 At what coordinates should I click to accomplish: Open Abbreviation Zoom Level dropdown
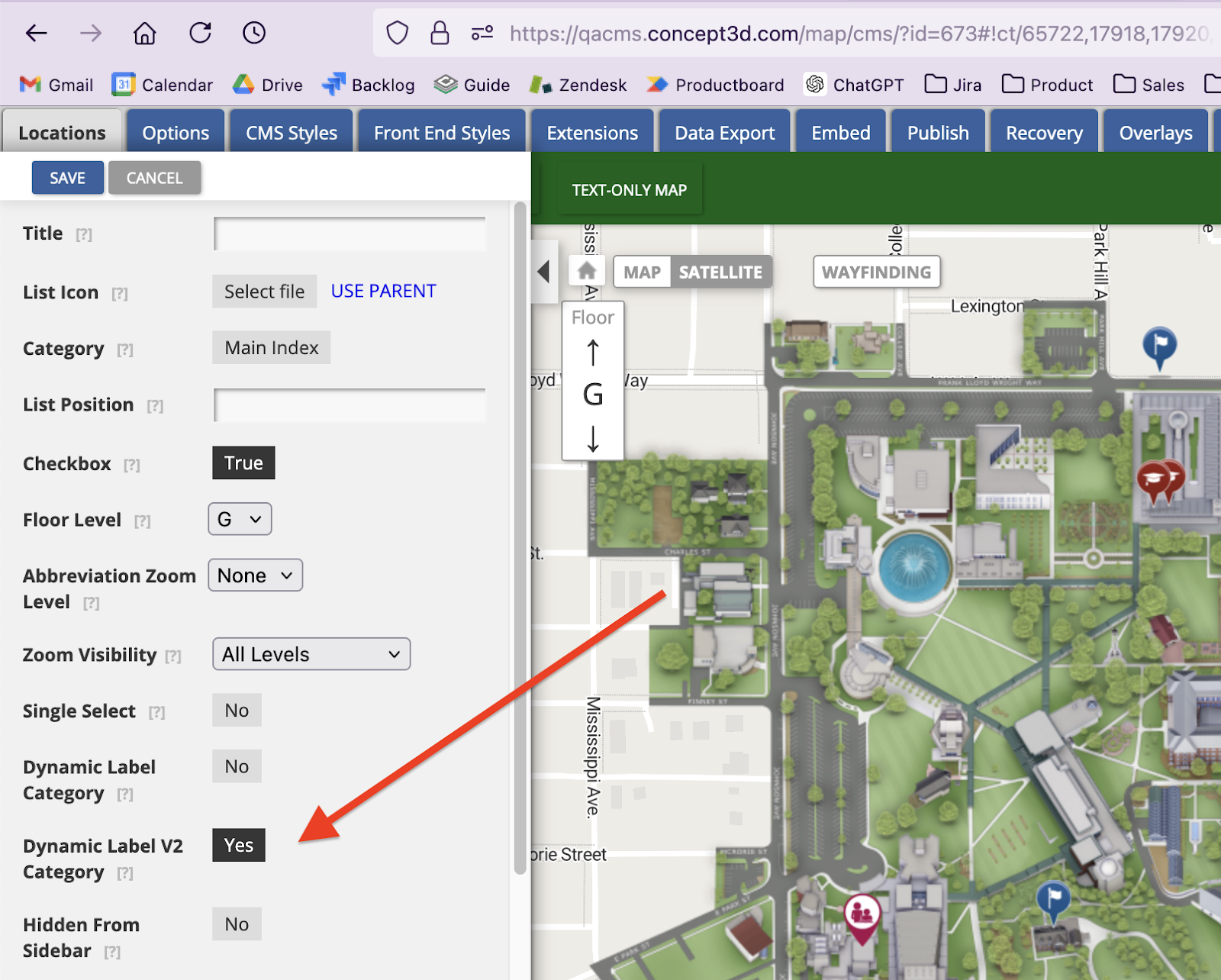click(255, 575)
